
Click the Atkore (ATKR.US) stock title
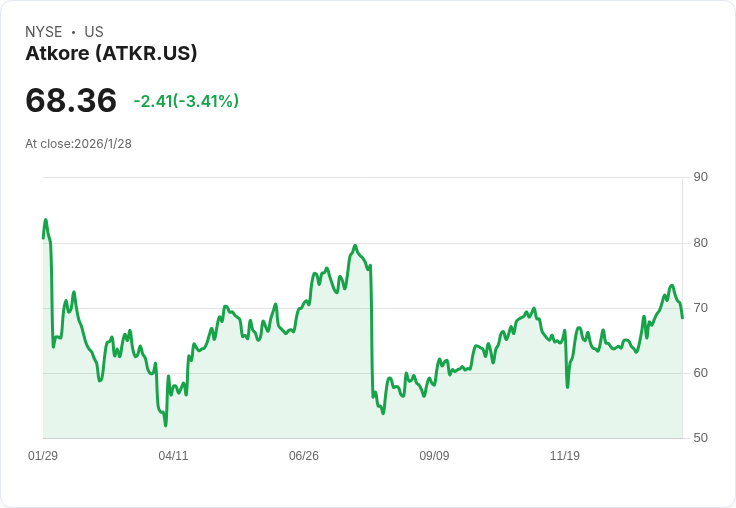(111, 53)
